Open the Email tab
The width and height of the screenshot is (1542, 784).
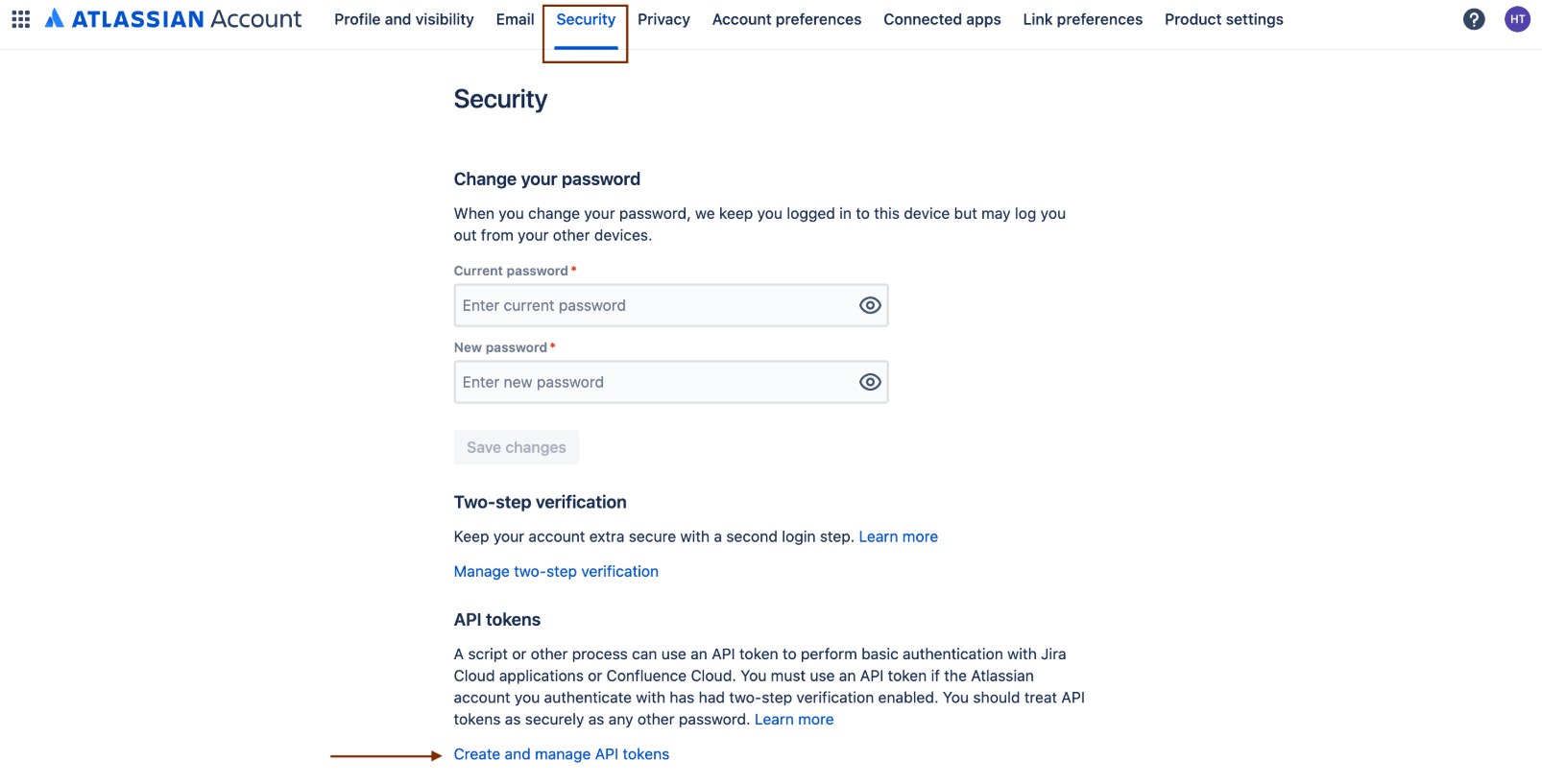[x=515, y=19]
